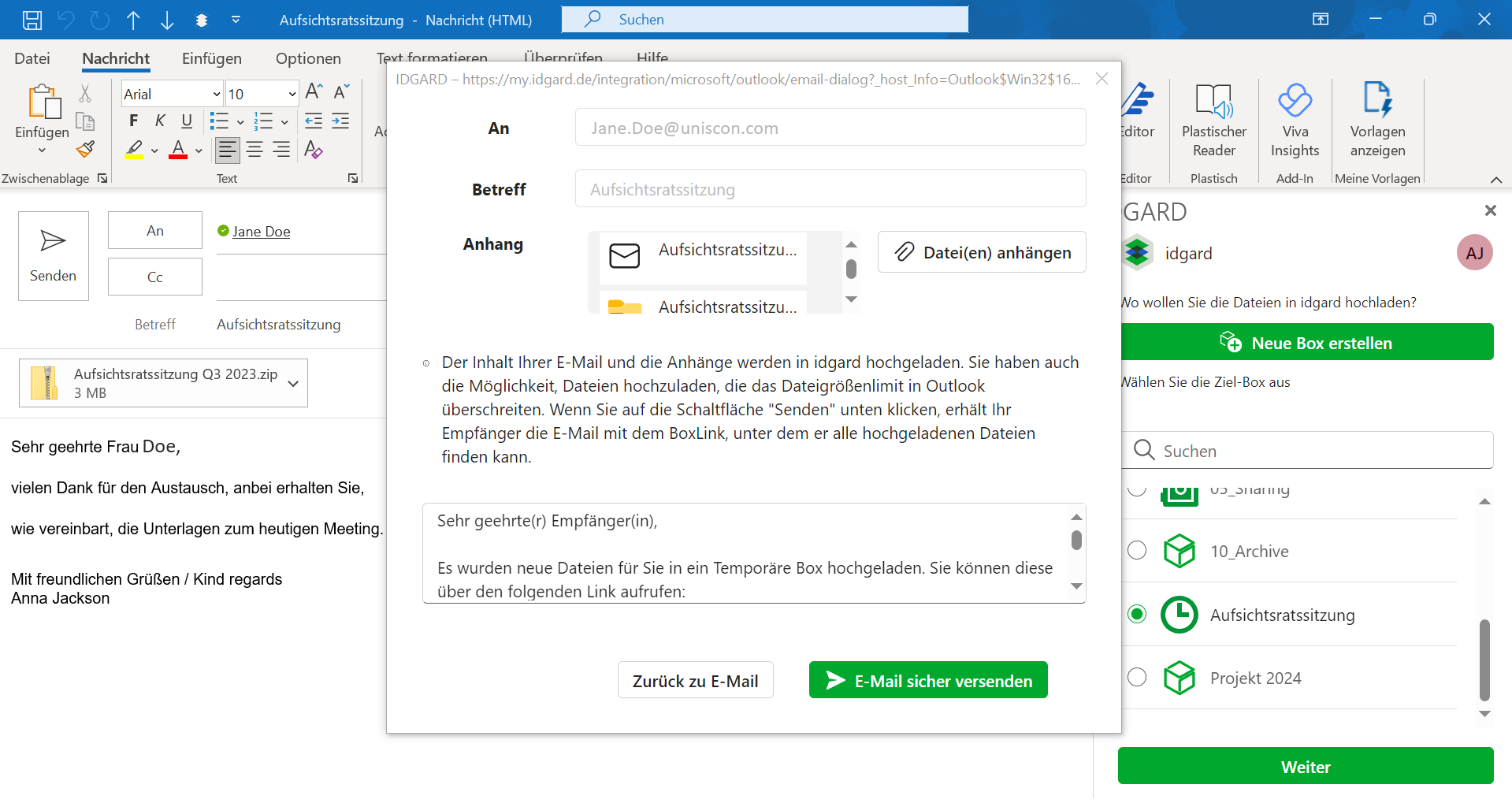The width and height of the screenshot is (1512, 803).
Task: Collapse the ribbon with the chevron
Action: (1496, 180)
